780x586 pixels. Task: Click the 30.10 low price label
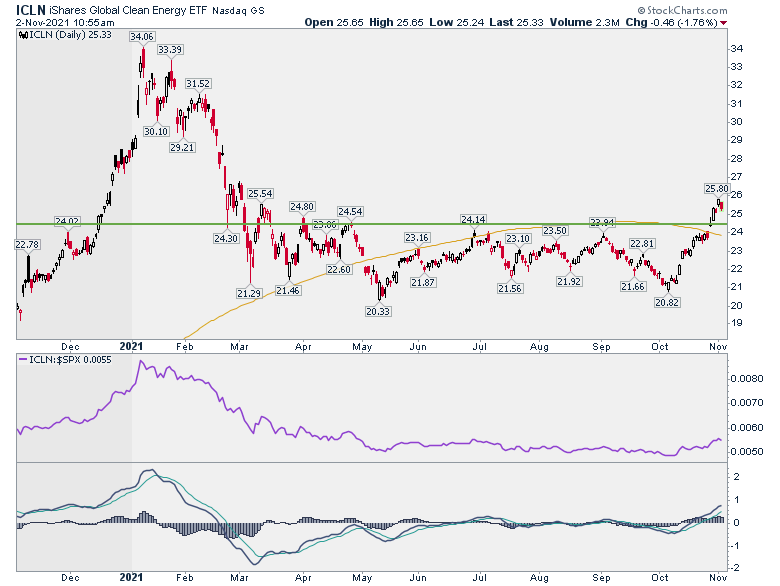[156, 131]
